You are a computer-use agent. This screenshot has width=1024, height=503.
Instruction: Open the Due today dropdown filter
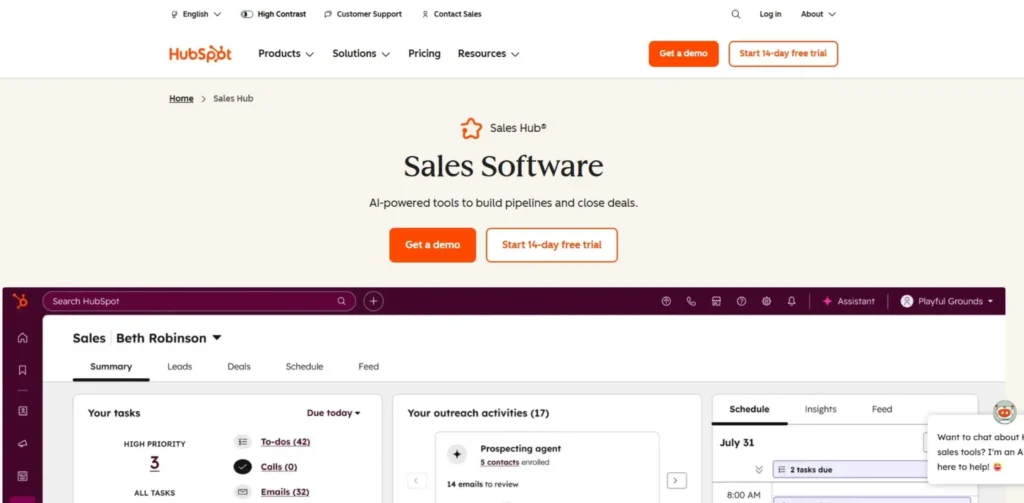pyautogui.click(x=333, y=413)
